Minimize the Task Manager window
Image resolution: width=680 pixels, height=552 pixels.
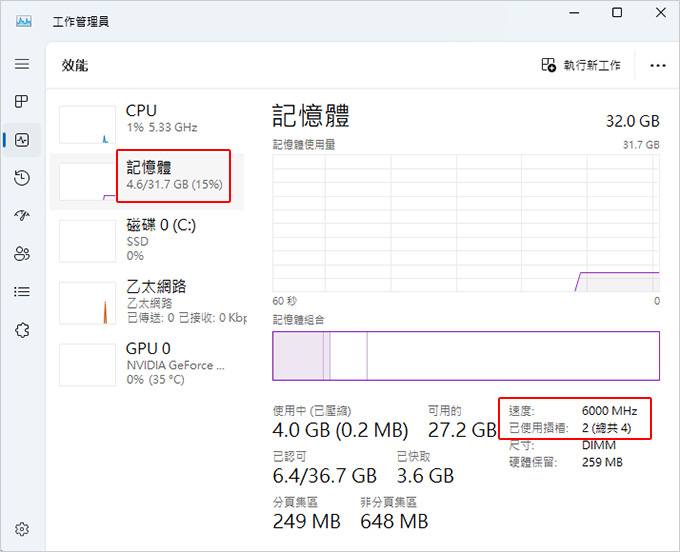tap(575, 13)
